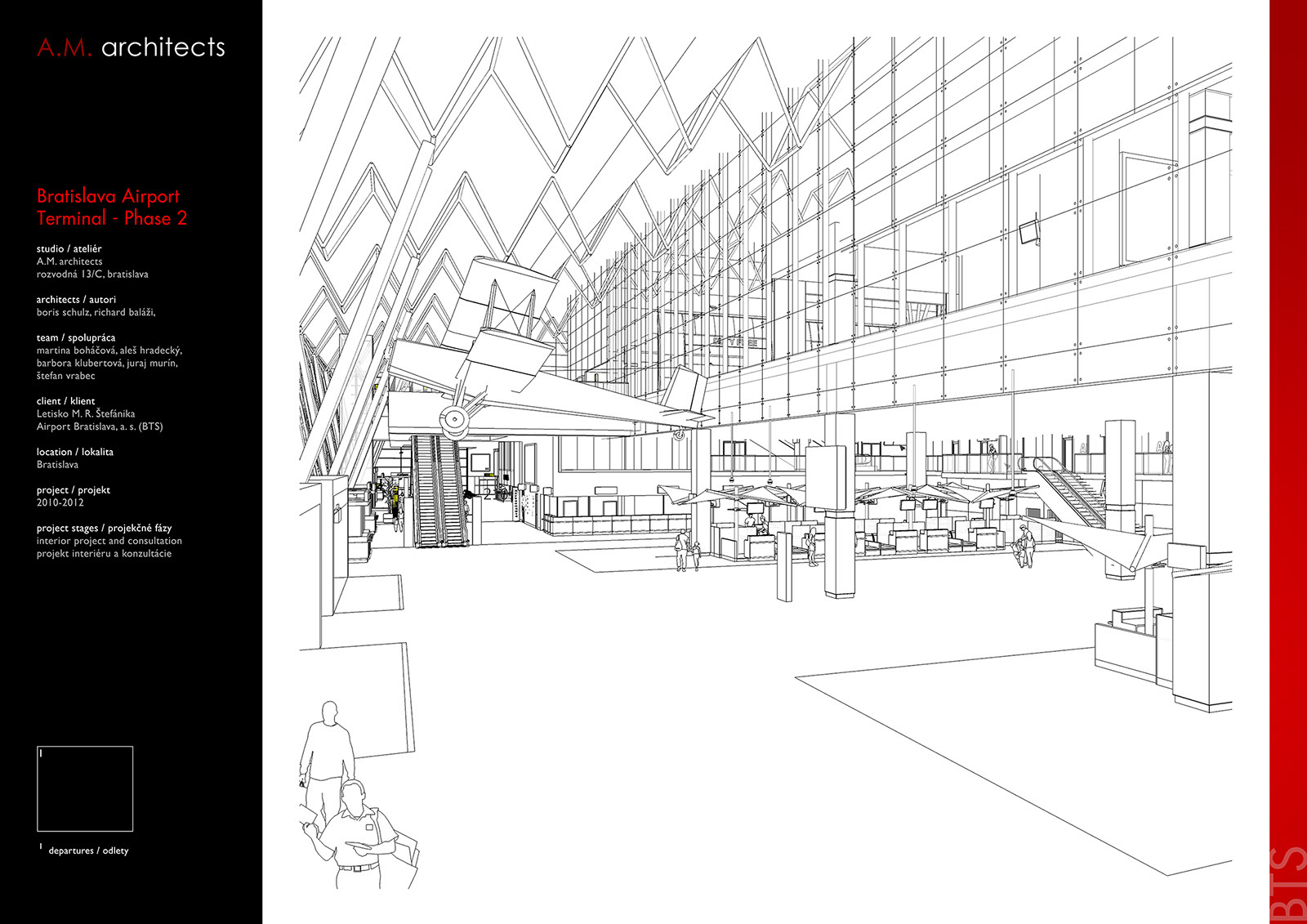Click the 'architects / autori' heading
Screen dimensions: 1307x924
pyautogui.click(x=76, y=300)
